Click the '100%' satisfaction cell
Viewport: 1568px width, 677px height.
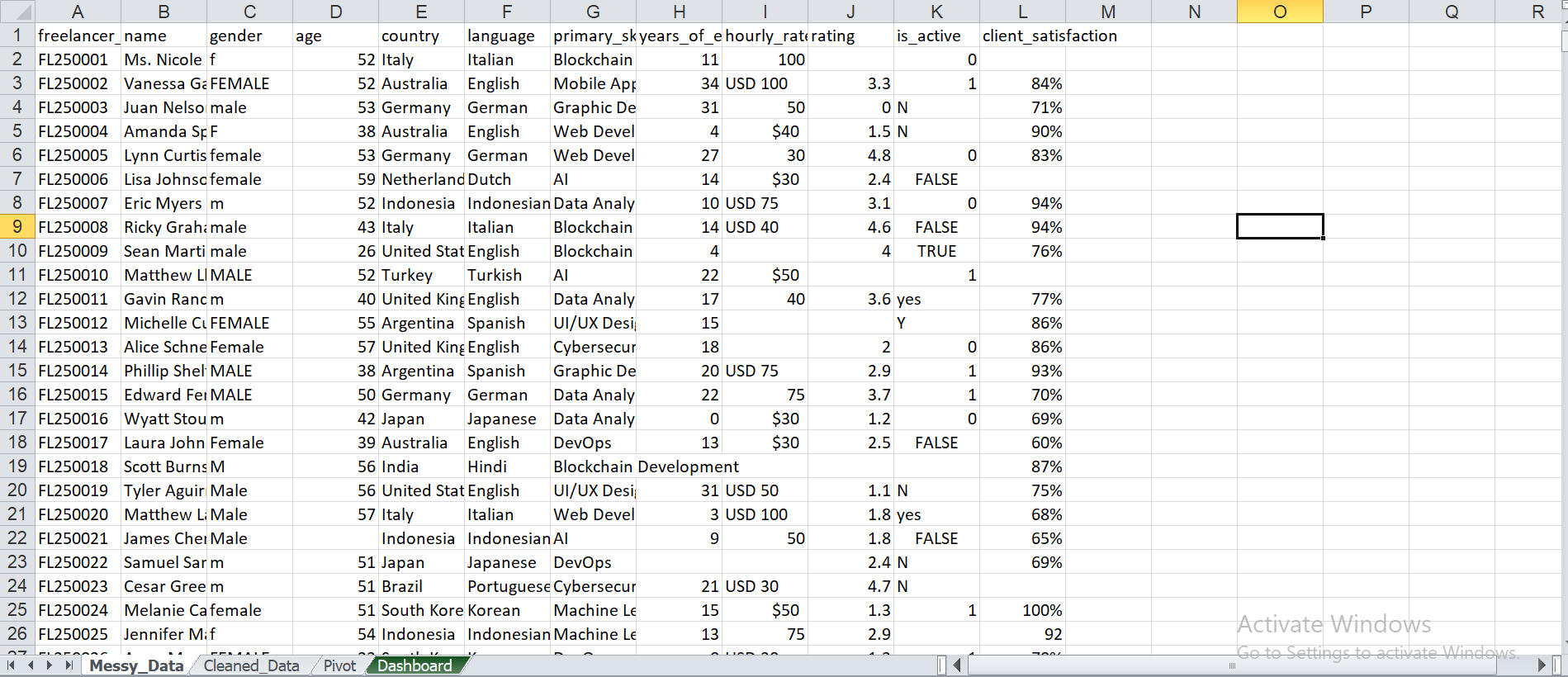pos(1022,610)
